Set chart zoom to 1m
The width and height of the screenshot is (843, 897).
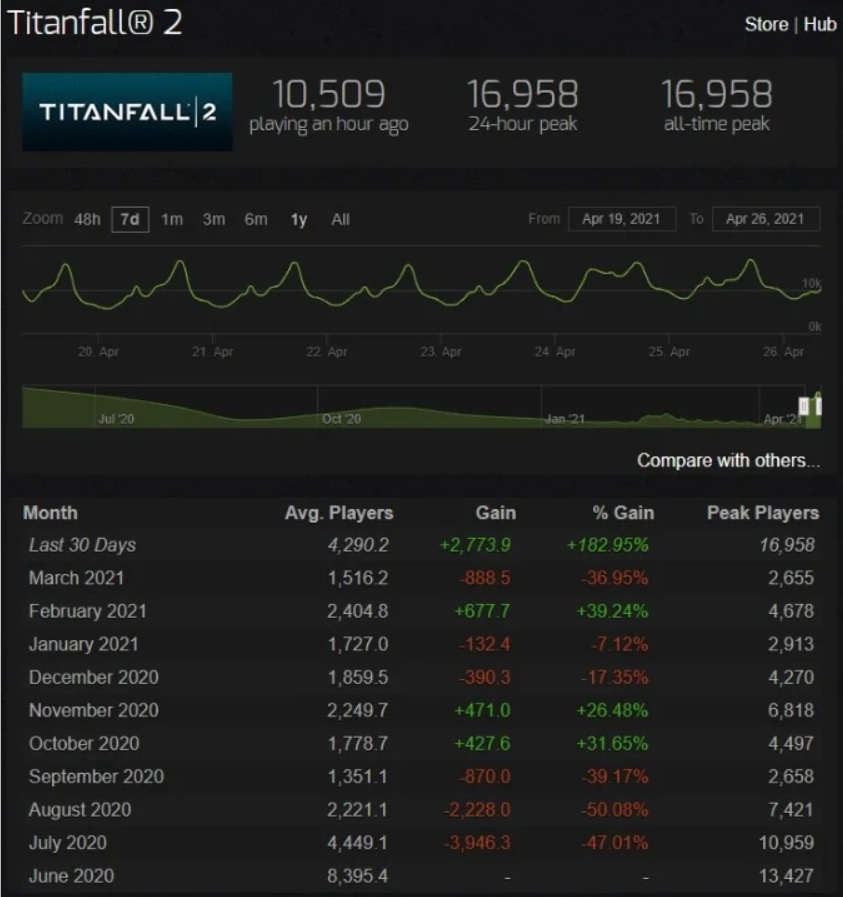[x=172, y=219]
